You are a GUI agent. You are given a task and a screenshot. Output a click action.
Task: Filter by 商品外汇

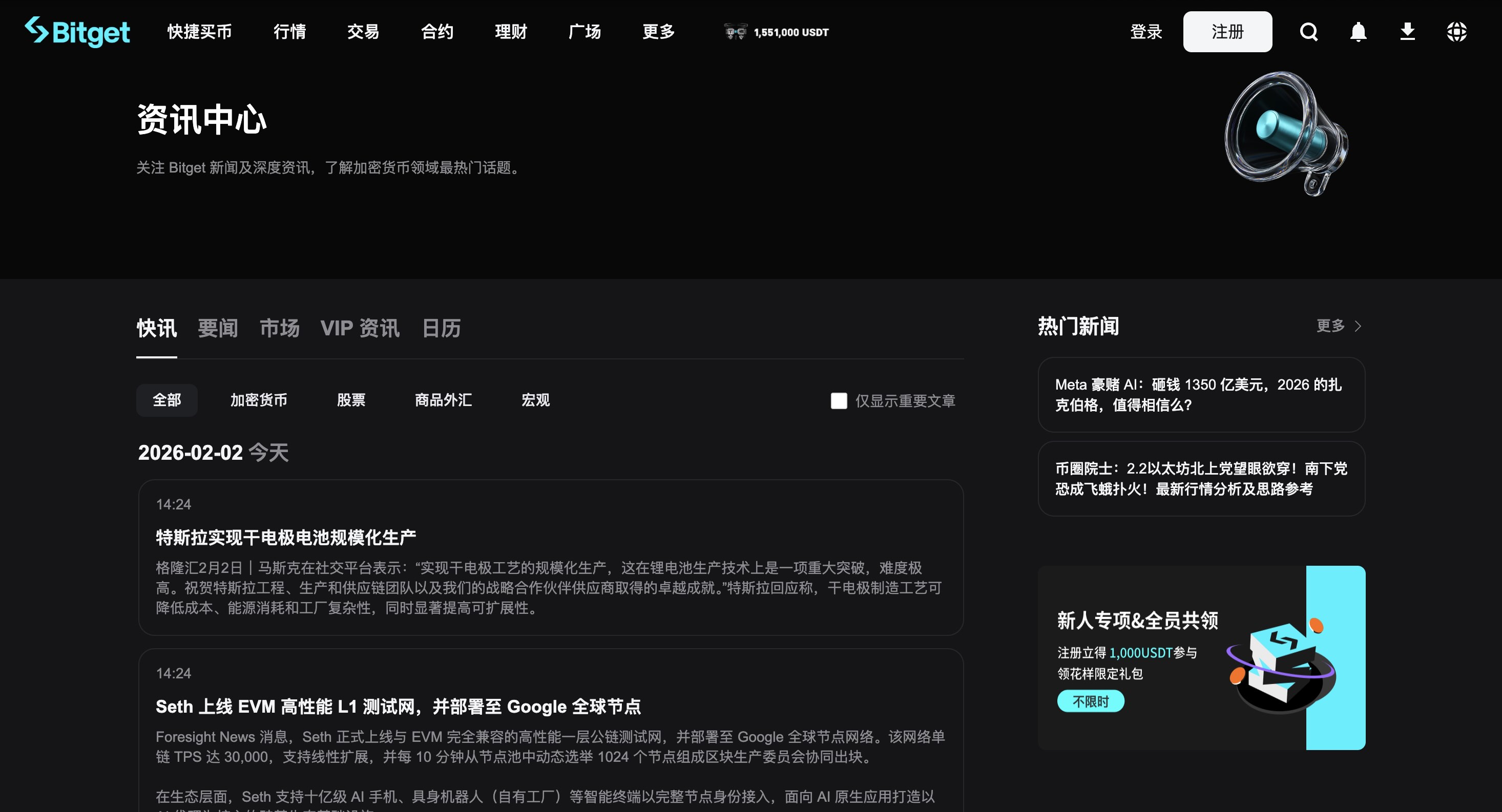pyautogui.click(x=443, y=400)
